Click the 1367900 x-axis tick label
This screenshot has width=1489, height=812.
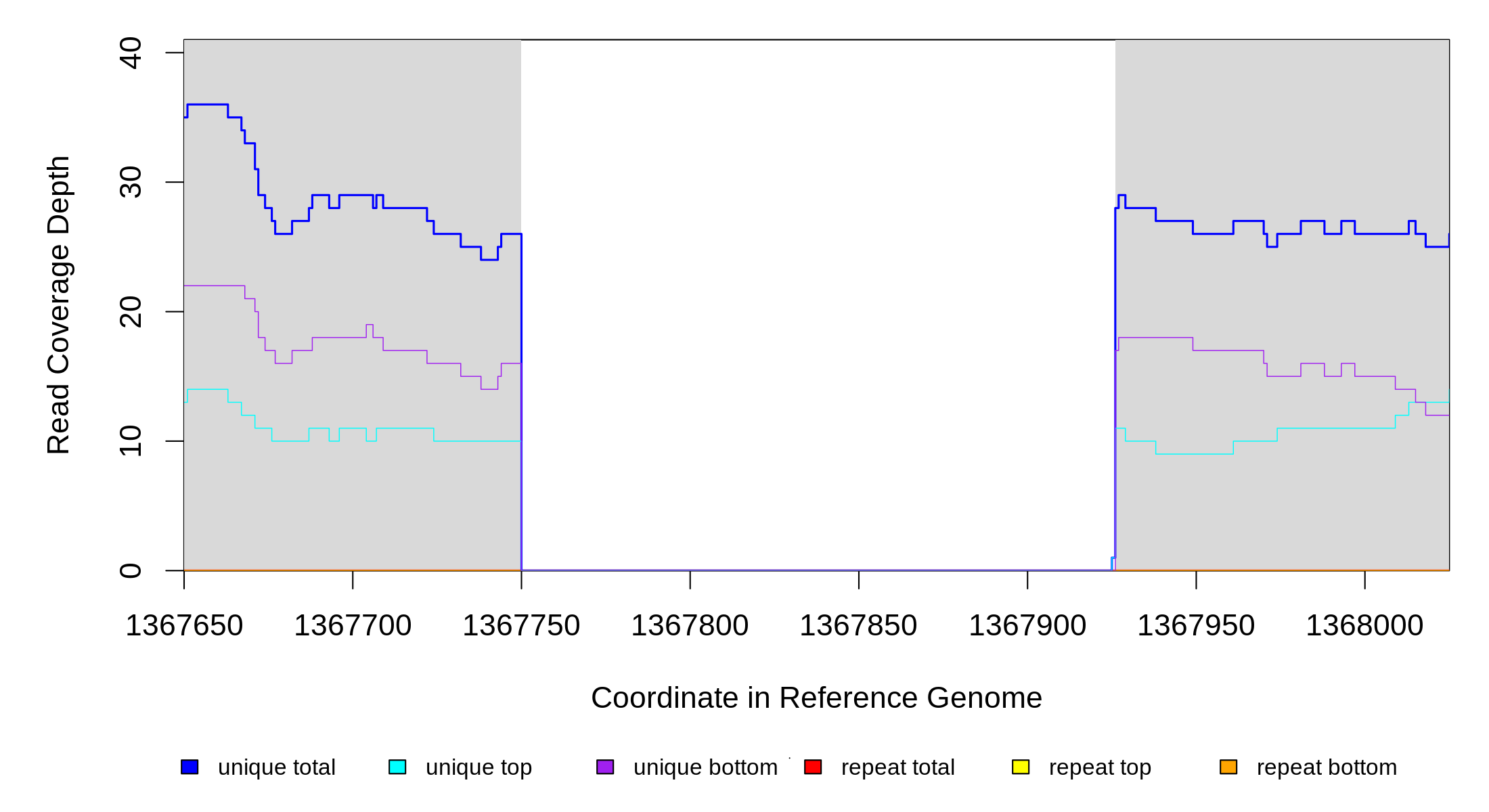(1027, 625)
